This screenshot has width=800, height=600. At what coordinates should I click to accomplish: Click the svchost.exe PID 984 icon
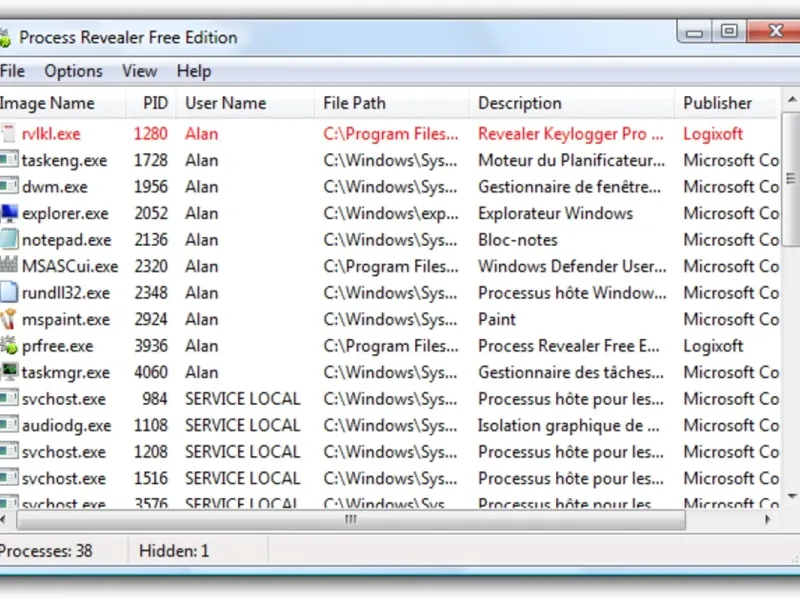point(9,398)
